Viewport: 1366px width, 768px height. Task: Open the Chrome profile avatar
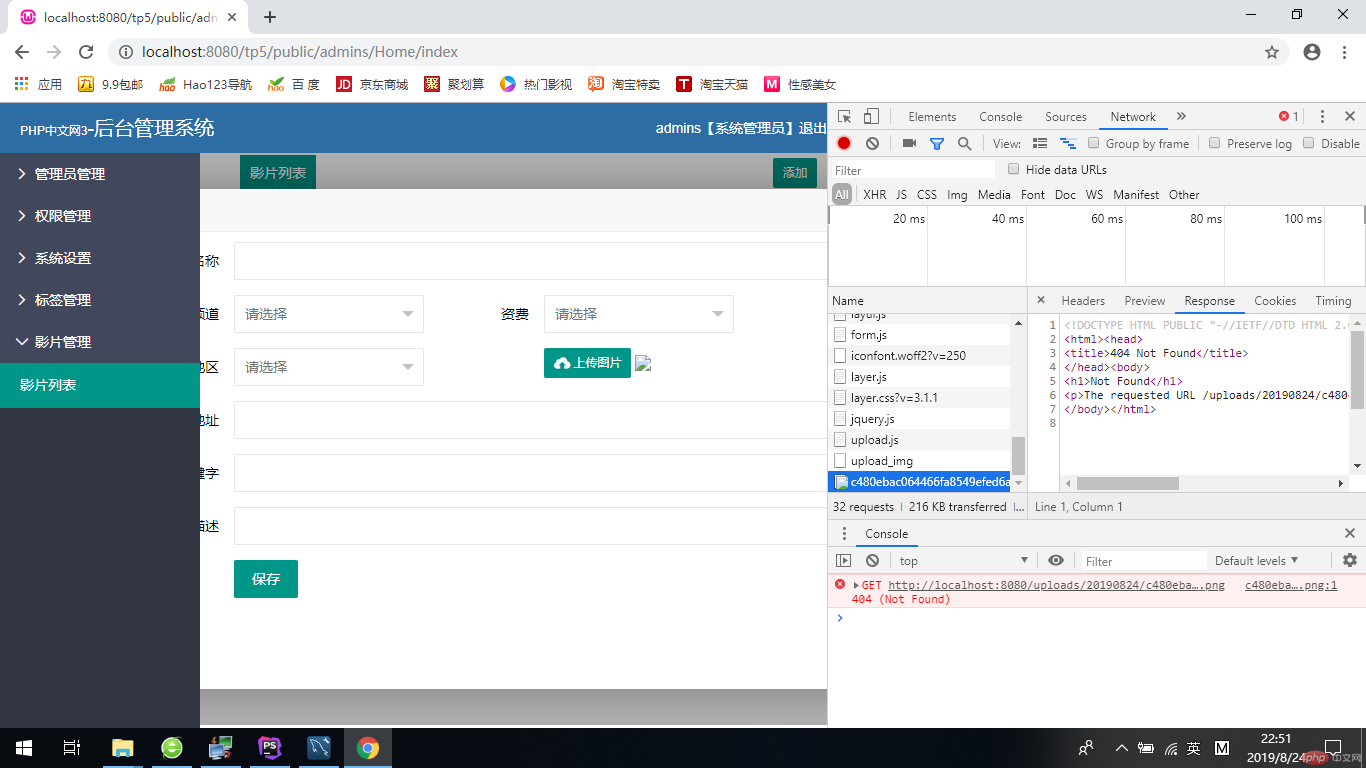pos(1312,52)
